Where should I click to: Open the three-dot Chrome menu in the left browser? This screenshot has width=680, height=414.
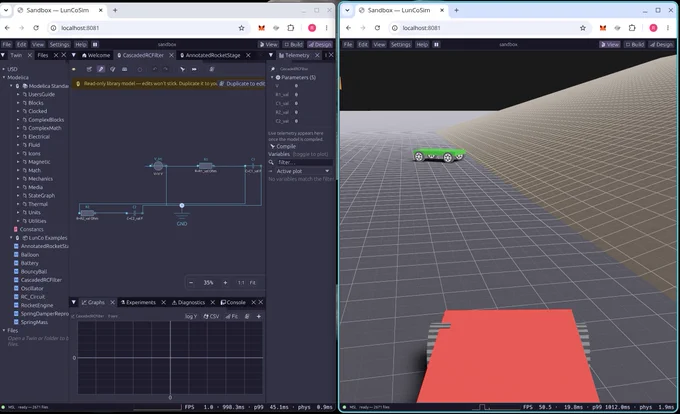coord(326,28)
